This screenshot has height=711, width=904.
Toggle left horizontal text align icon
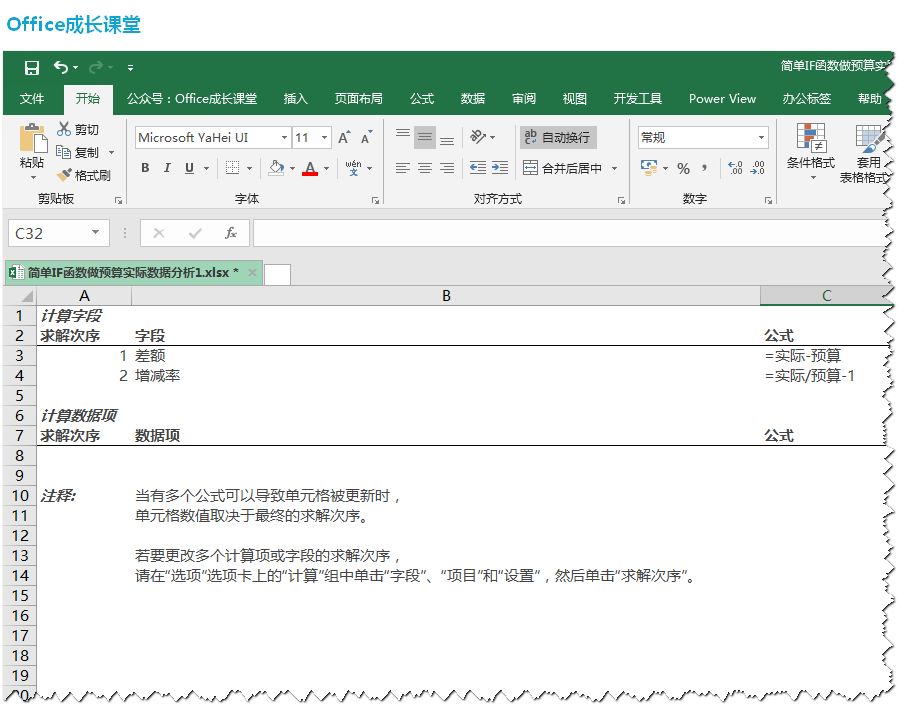click(403, 168)
